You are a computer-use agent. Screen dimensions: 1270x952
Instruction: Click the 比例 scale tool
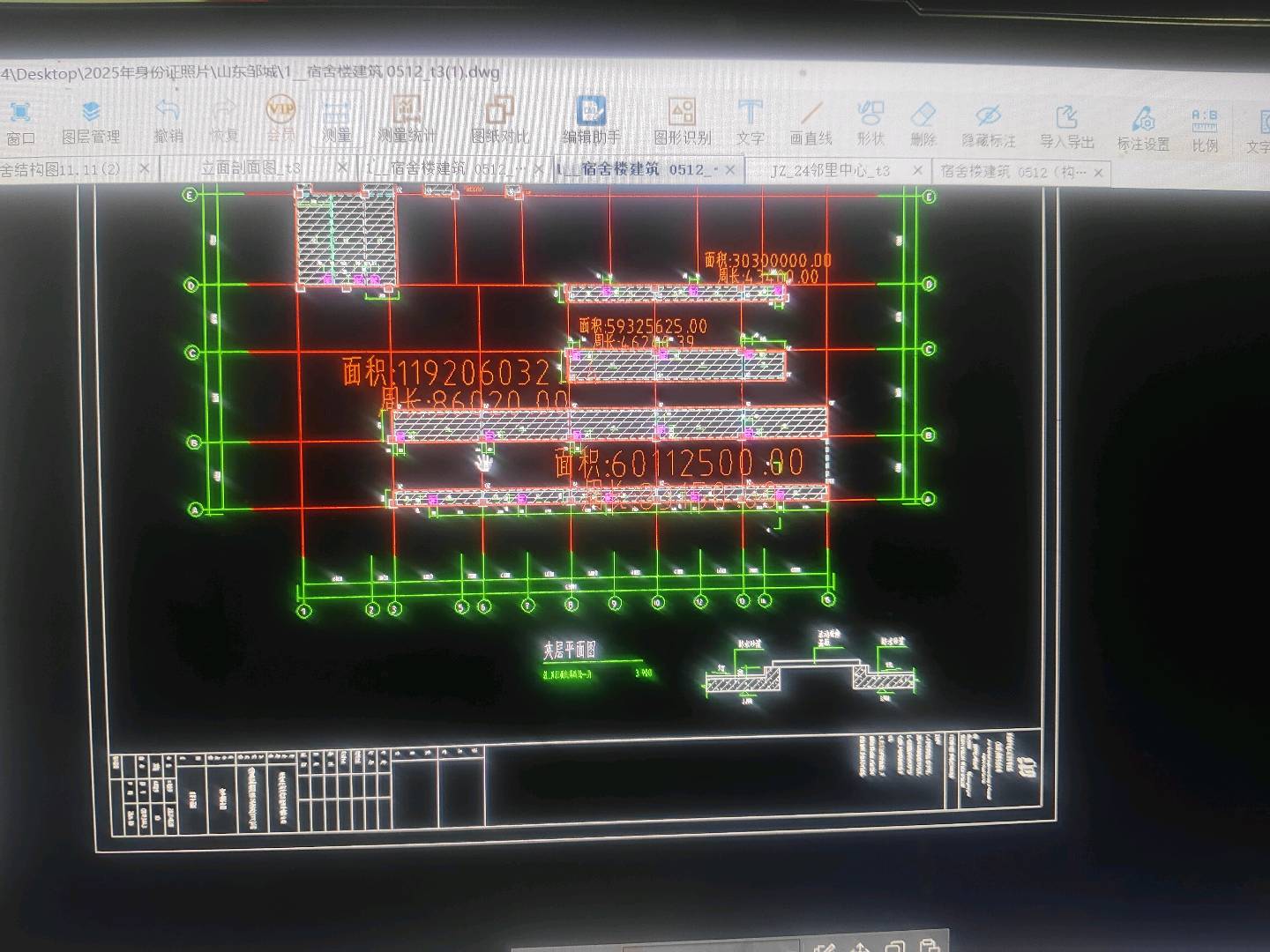pyautogui.click(x=1205, y=130)
